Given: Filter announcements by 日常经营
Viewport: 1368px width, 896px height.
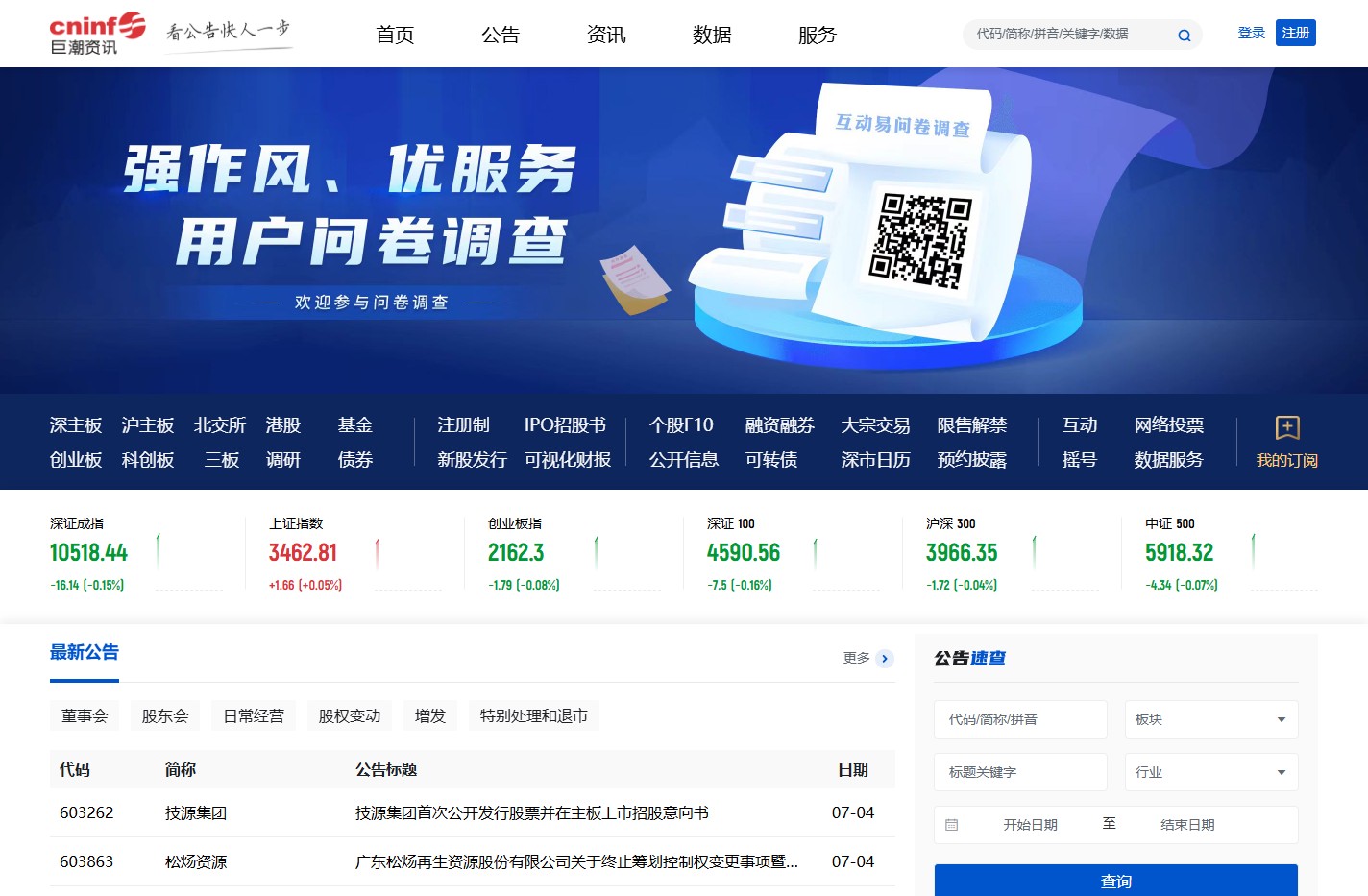Looking at the screenshot, I should pos(254,716).
